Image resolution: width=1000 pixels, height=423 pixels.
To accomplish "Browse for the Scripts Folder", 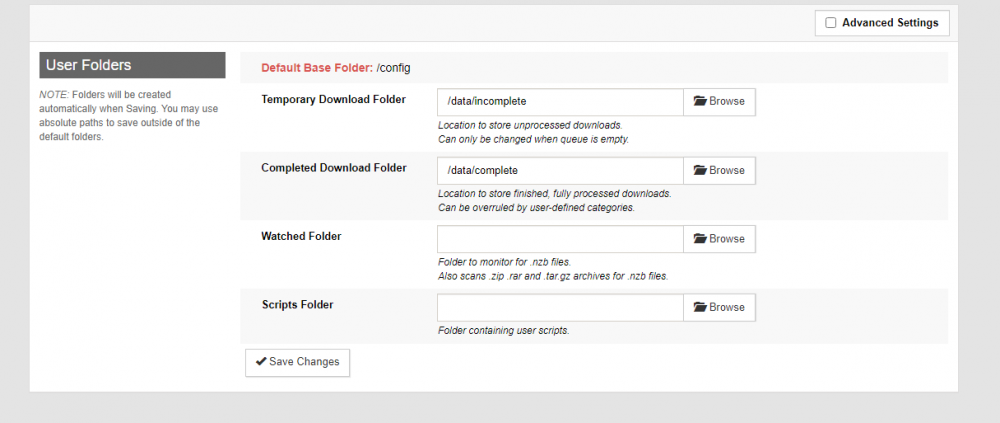I will (719, 308).
